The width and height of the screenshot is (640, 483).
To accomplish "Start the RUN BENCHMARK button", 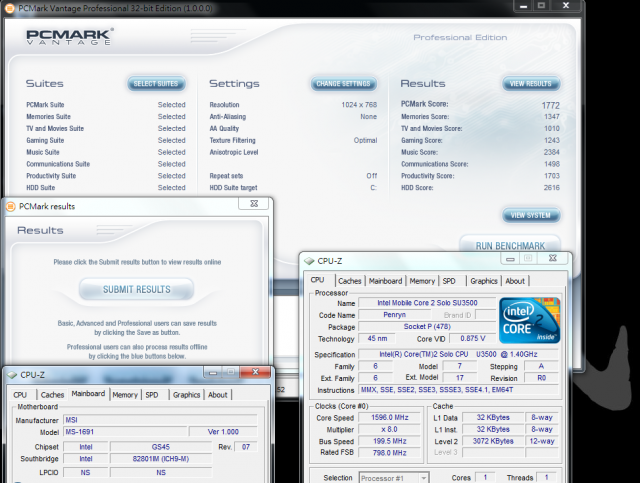I will coord(510,246).
